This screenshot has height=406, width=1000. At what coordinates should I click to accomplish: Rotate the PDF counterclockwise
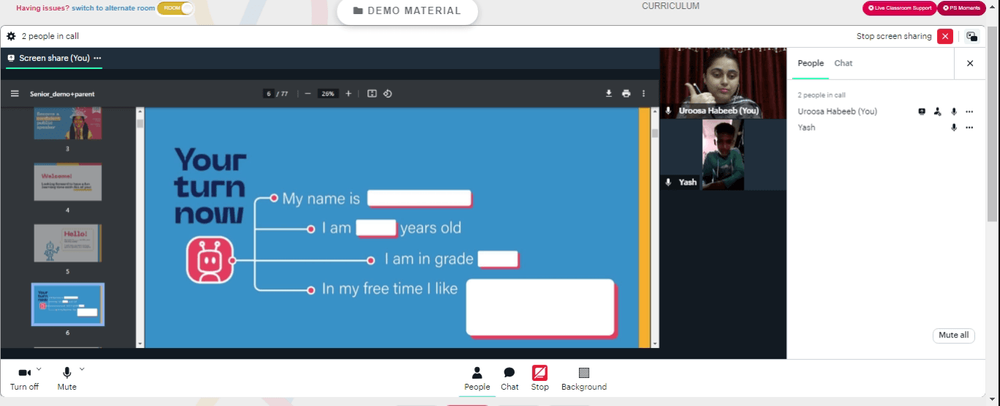(x=387, y=94)
